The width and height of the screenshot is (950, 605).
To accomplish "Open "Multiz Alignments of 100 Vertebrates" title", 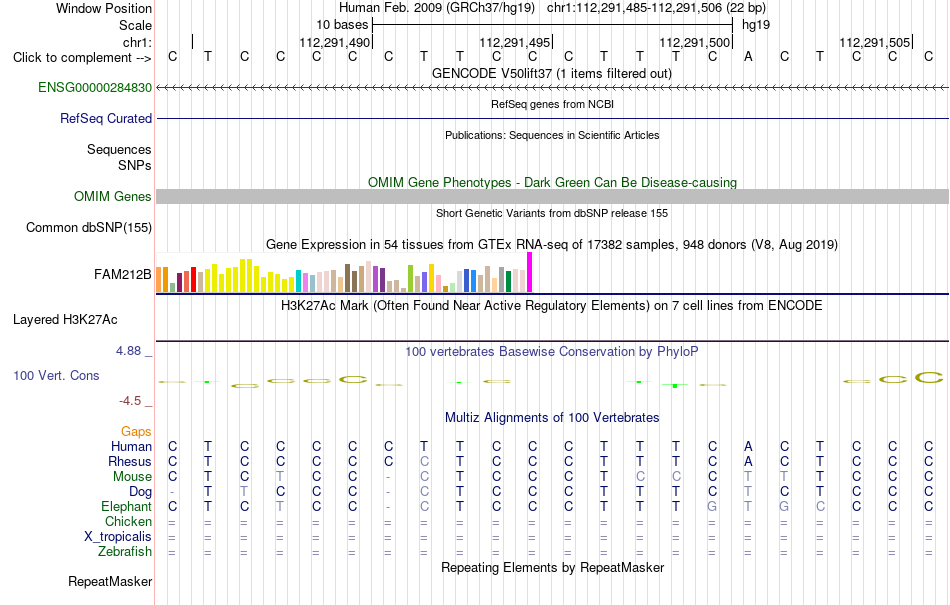I will tap(552, 417).
